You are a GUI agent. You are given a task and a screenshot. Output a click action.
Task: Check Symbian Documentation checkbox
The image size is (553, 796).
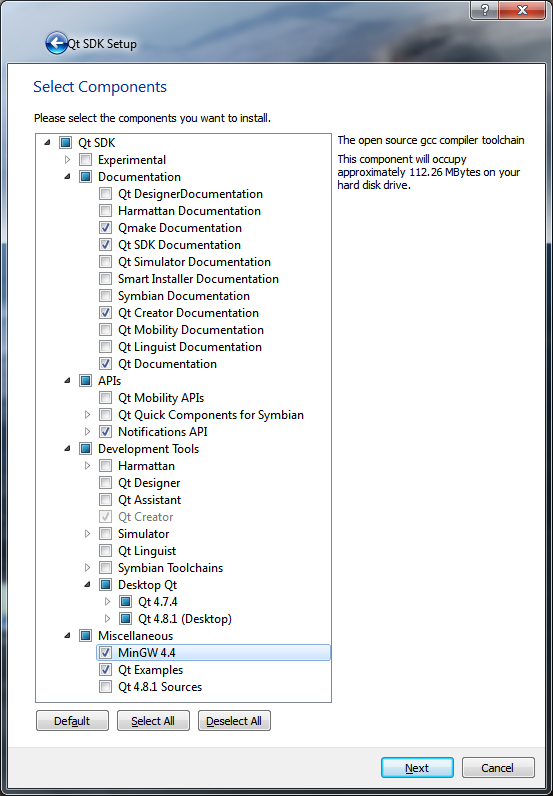tap(105, 296)
